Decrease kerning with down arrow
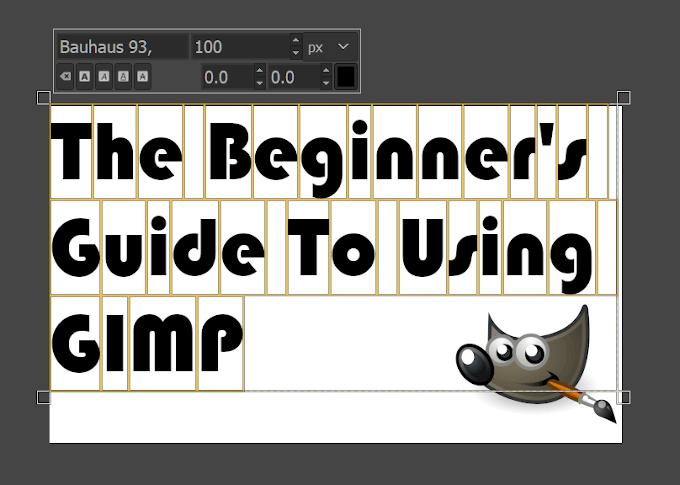 [326, 83]
